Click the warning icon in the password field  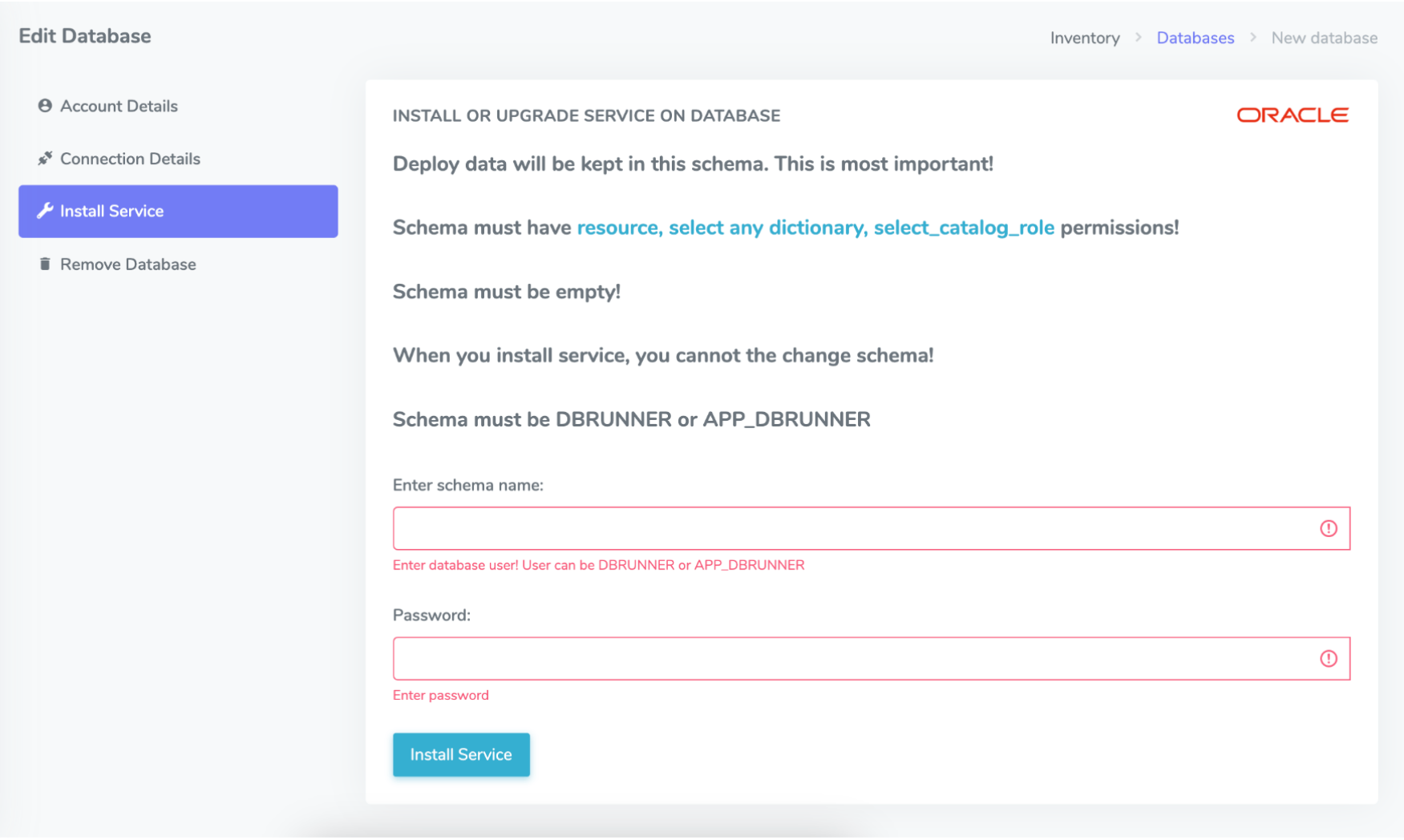pyautogui.click(x=1328, y=659)
